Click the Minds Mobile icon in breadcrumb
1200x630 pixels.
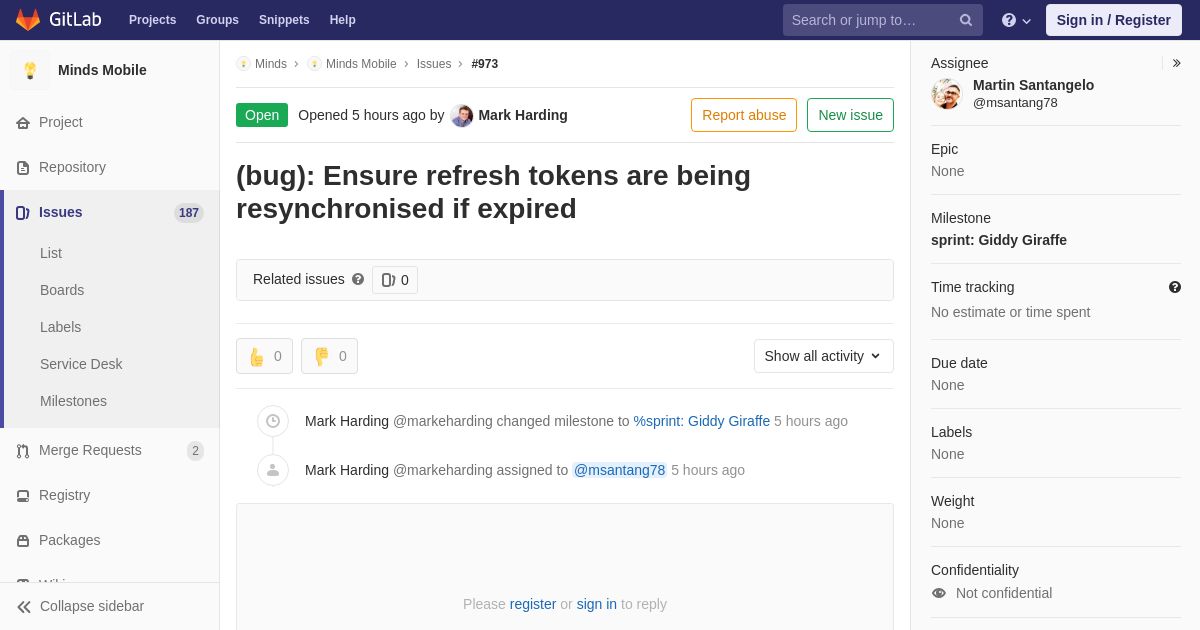click(314, 64)
